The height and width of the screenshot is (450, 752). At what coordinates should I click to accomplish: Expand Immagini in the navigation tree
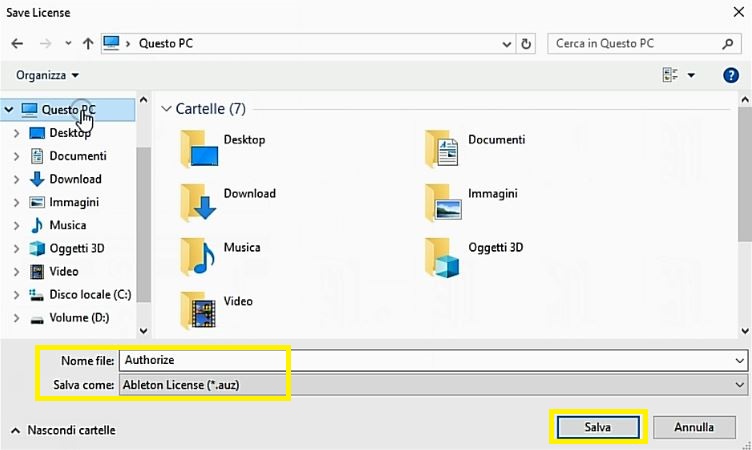pos(16,202)
